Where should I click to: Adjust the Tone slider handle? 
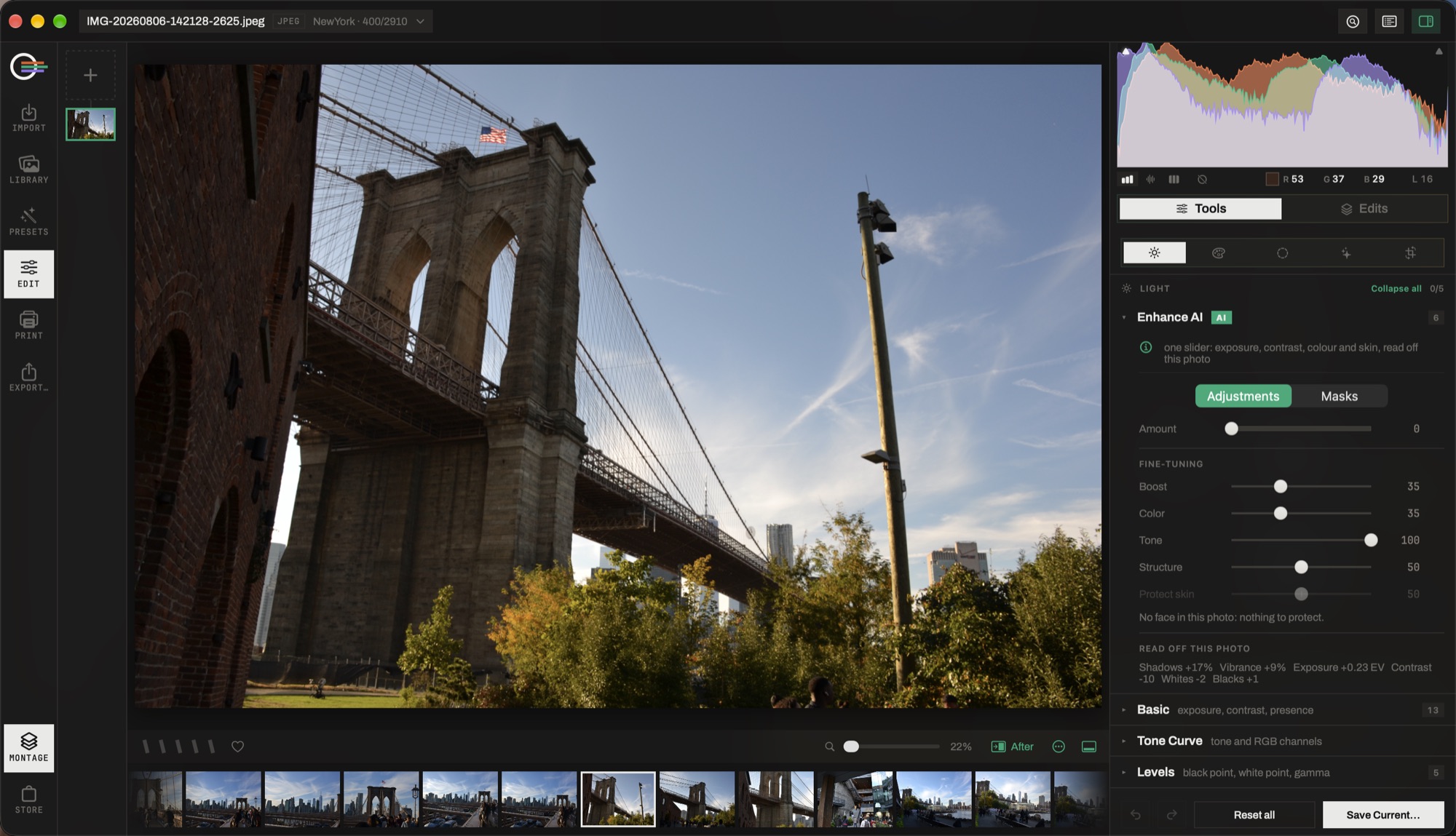pos(1371,541)
